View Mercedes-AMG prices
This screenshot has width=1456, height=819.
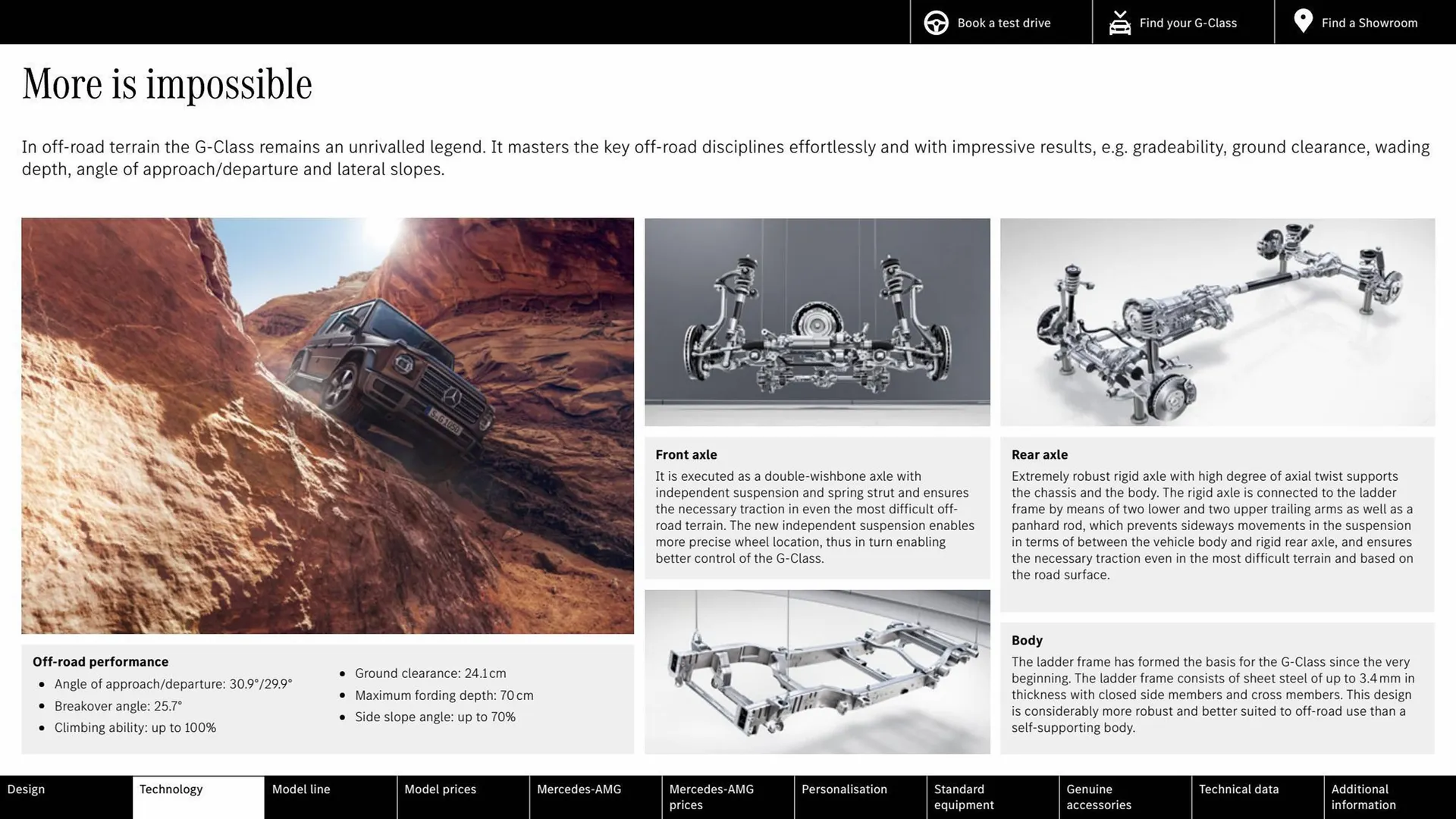click(711, 796)
